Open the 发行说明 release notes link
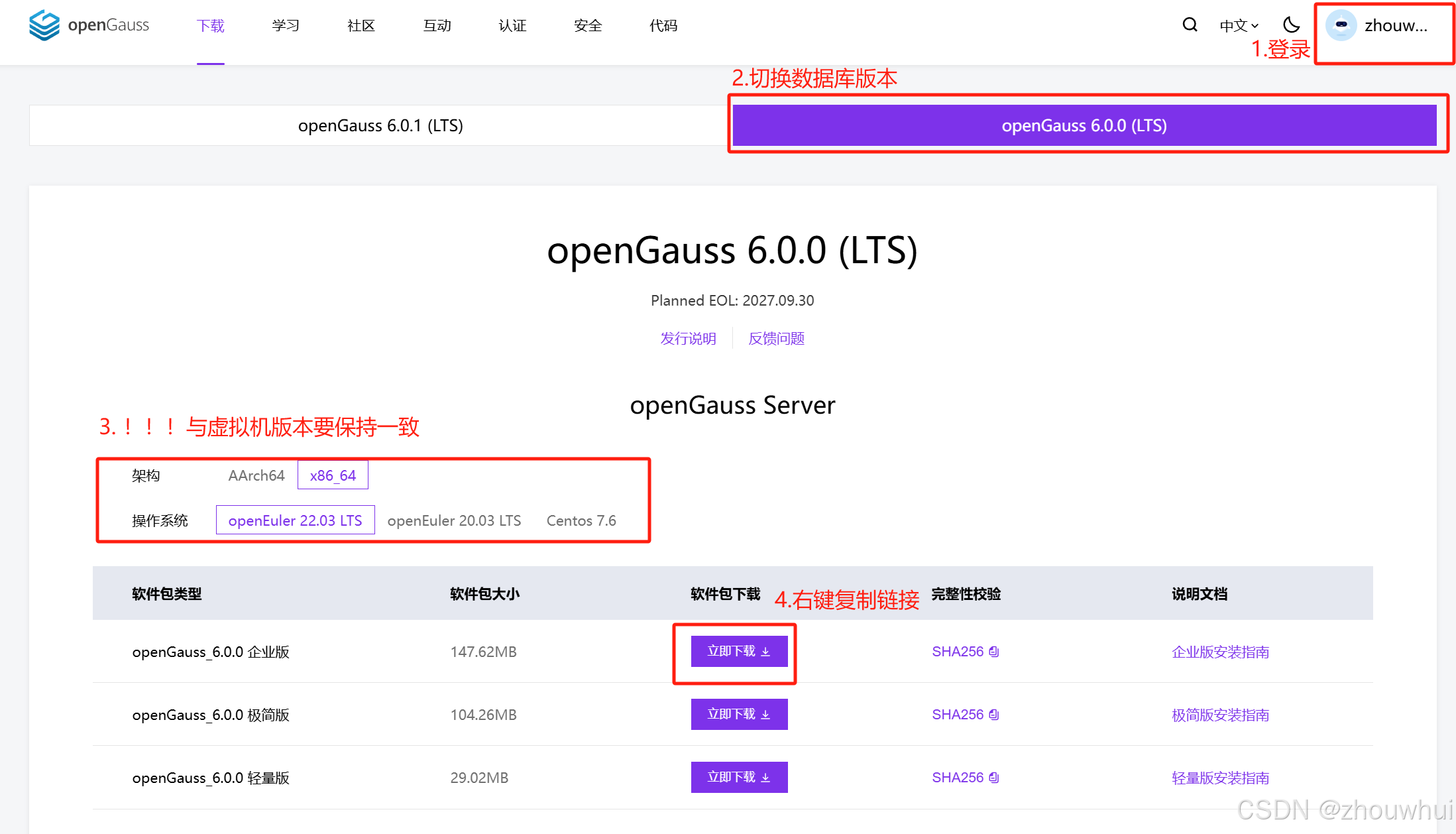The image size is (1456, 834). [688, 338]
